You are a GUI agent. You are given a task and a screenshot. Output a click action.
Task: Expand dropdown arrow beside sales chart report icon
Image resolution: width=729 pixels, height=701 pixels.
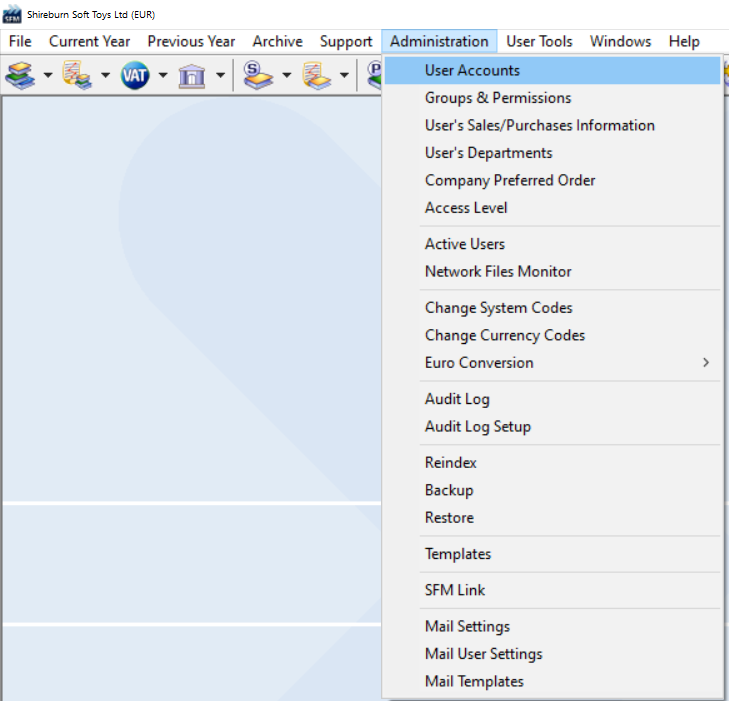[x=344, y=75]
